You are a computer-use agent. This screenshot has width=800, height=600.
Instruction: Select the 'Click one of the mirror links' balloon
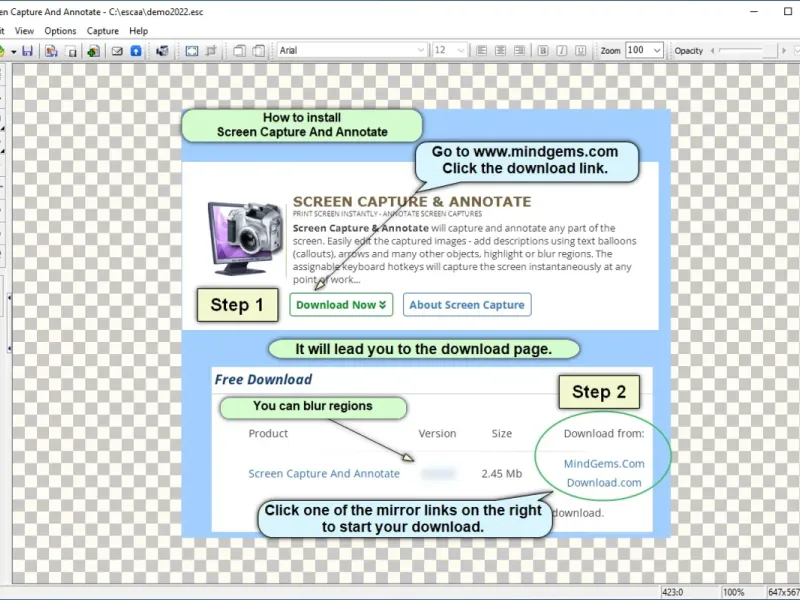(x=404, y=518)
